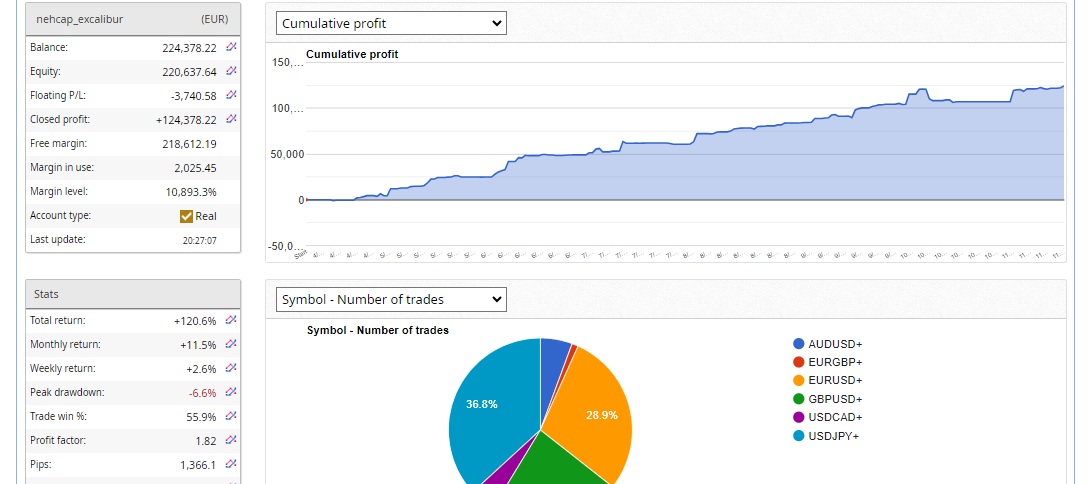The height and width of the screenshot is (484, 1092).
Task: Select the AUDUSD+ legend entry
Action: click(x=835, y=344)
